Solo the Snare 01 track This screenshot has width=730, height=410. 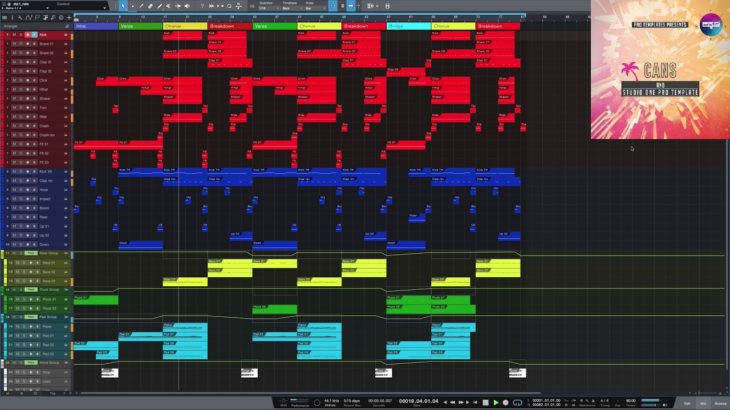pyautogui.click(x=20, y=44)
